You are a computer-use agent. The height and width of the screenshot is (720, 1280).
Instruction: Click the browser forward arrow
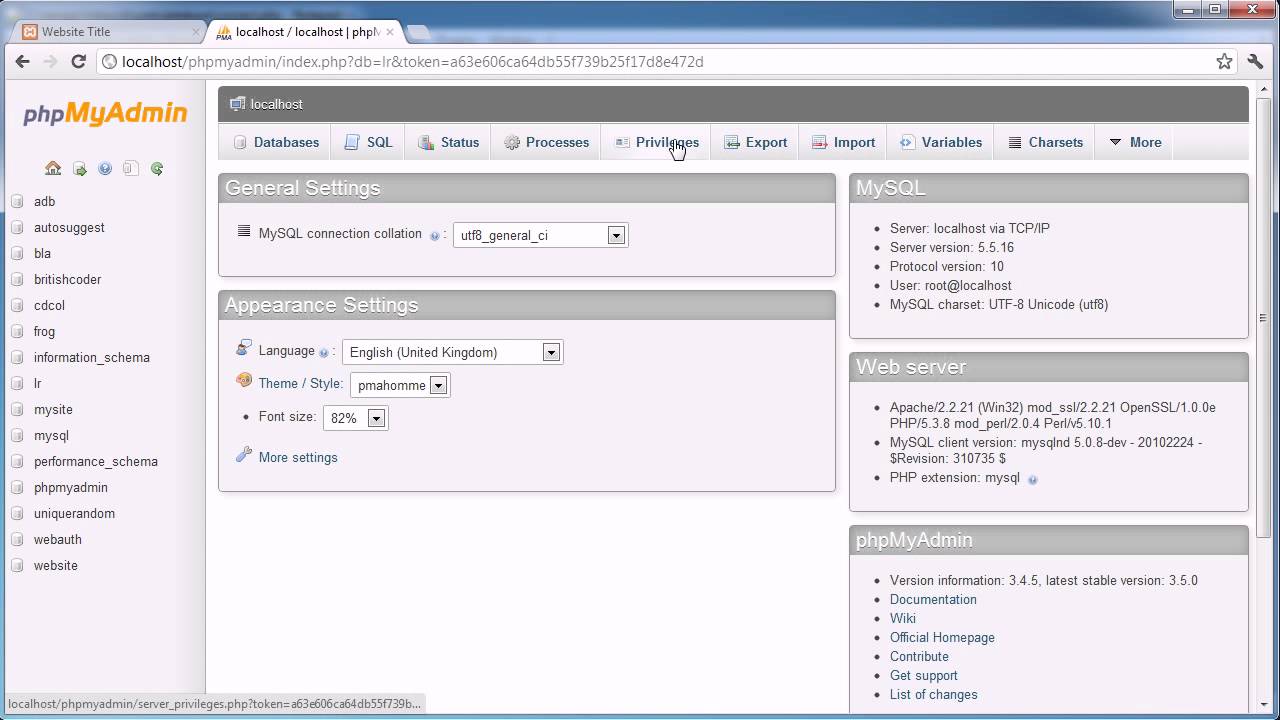coord(50,61)
